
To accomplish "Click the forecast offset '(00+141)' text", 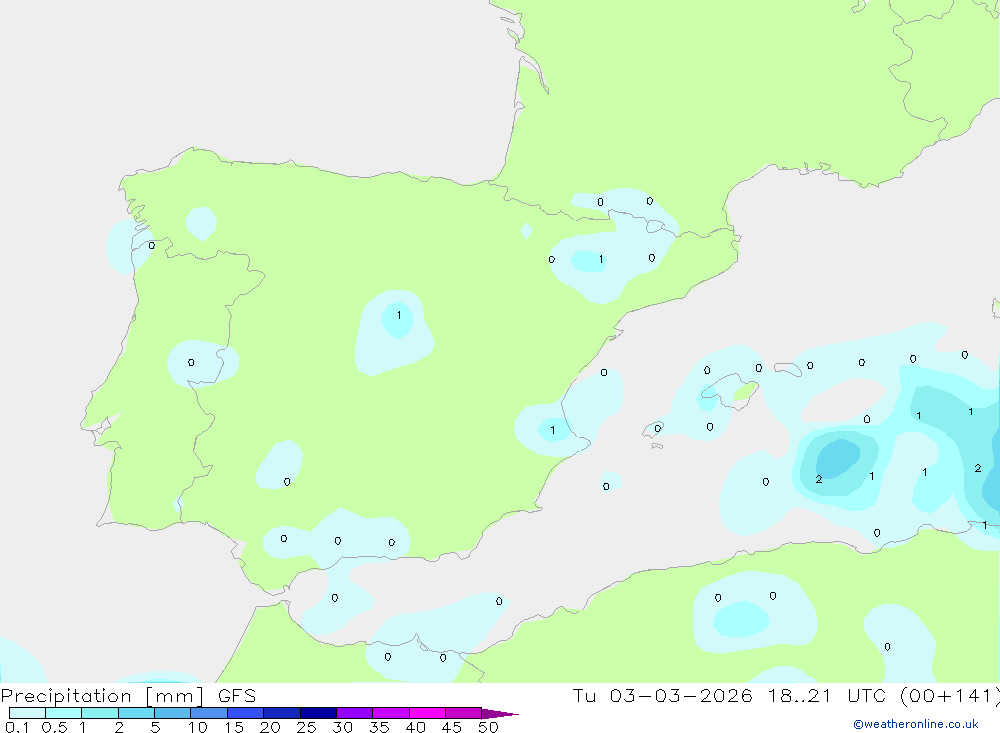I will click(x=950, y=695).
